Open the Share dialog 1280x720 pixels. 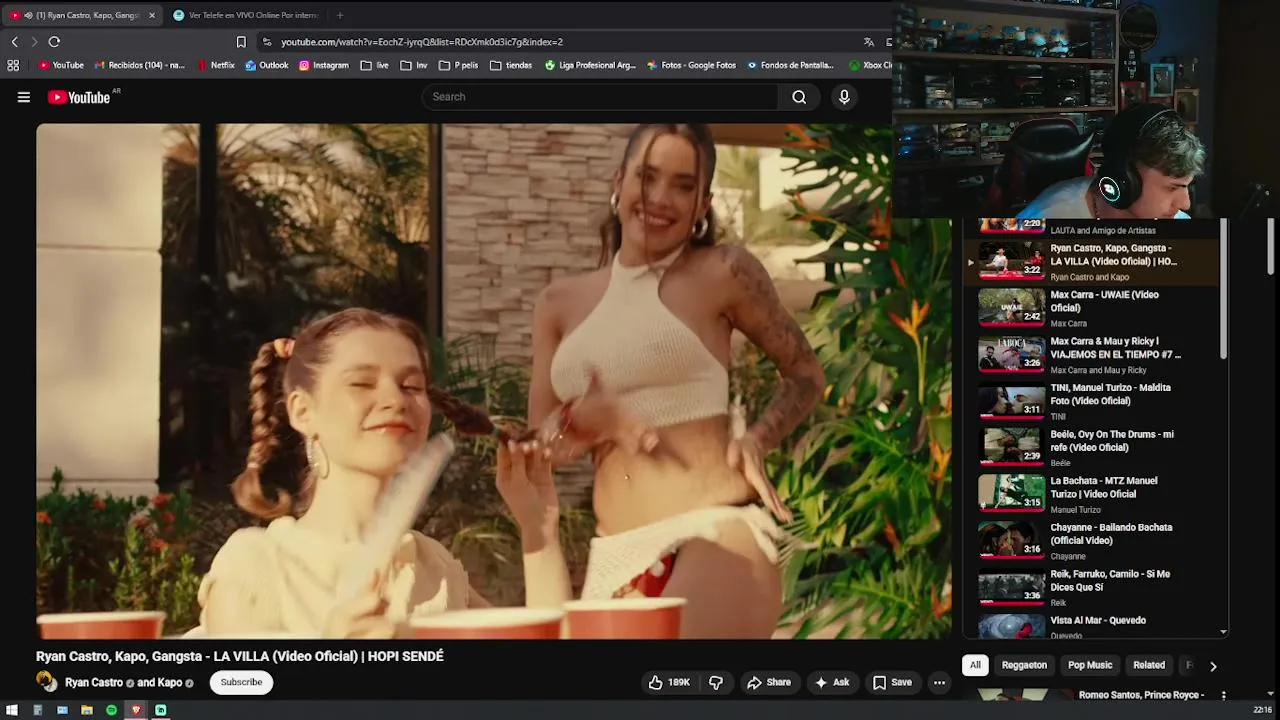(x=769, y=682)
